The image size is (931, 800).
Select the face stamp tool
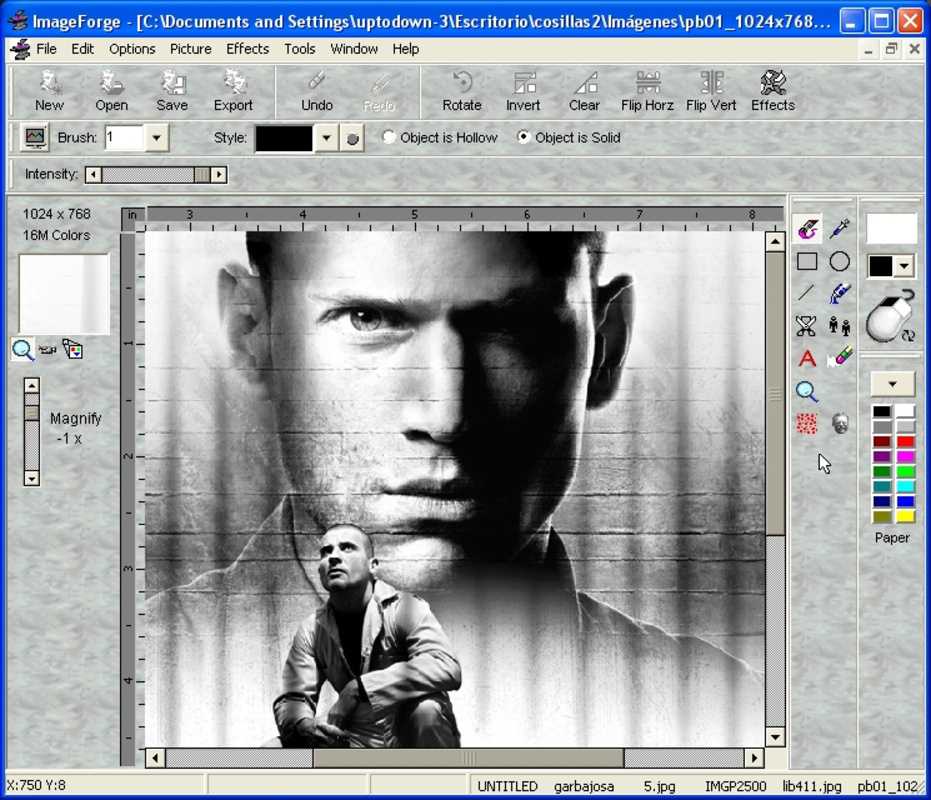pos(840,423)
